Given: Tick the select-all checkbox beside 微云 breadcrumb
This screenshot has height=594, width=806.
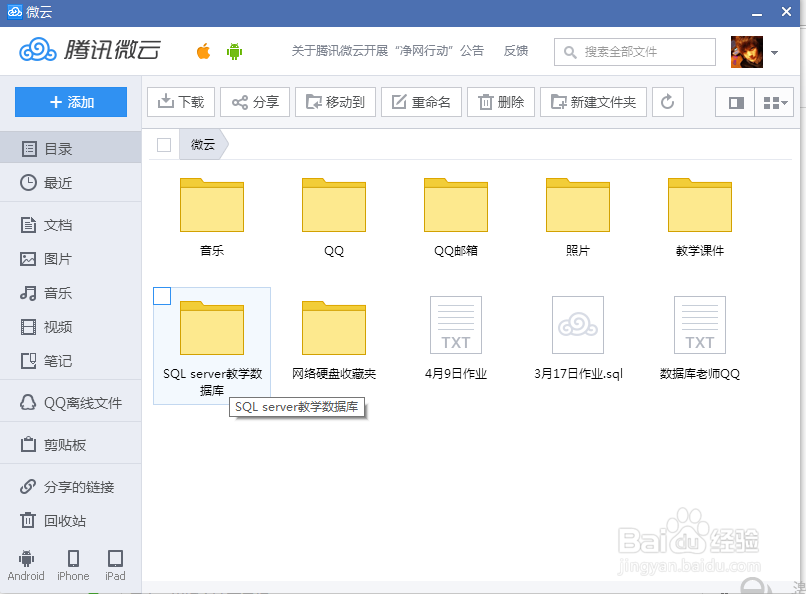Looking at the screenshot, I should pos(164,145).
